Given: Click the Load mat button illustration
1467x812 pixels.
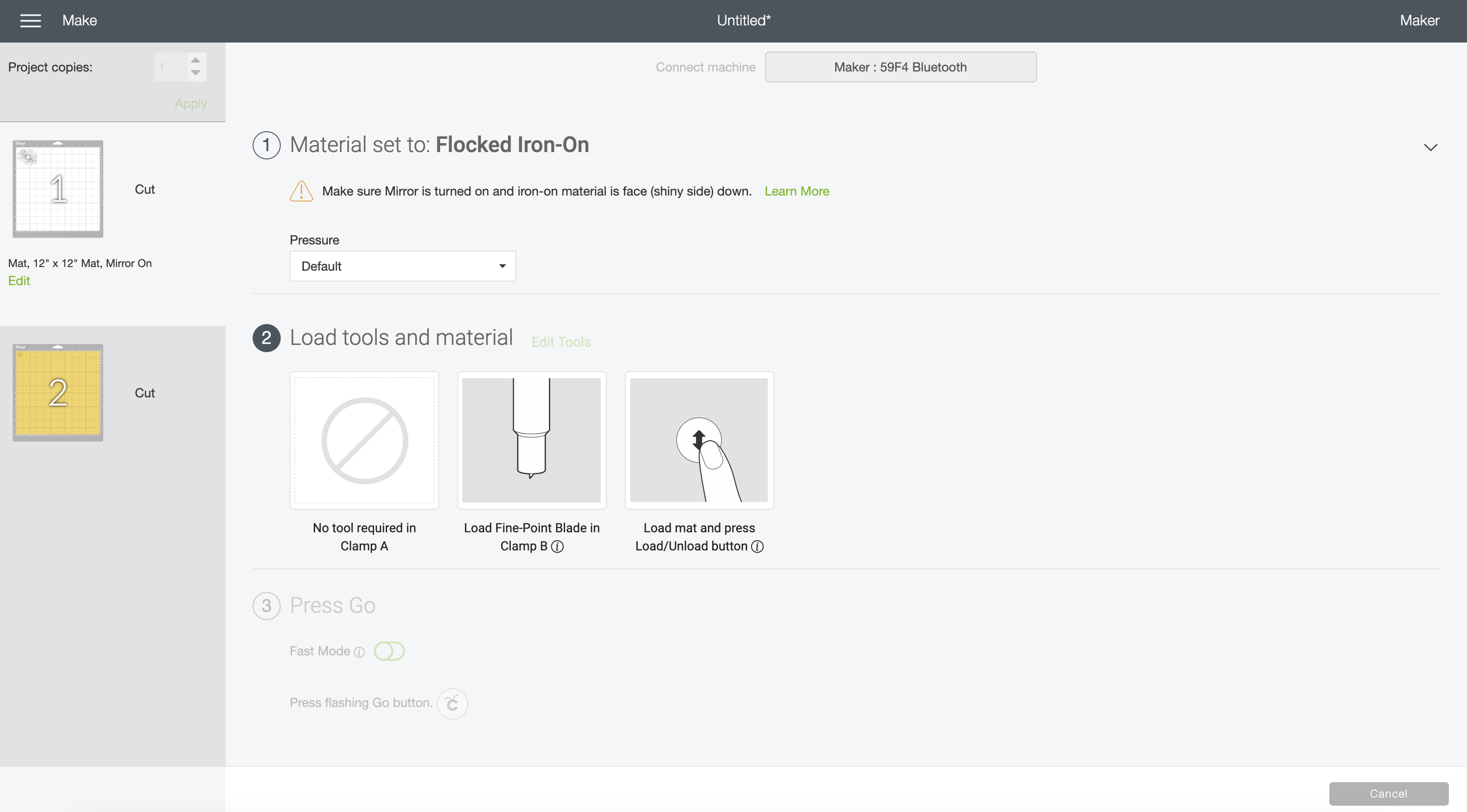Looking at the screenshot, I should pos(699,440).
